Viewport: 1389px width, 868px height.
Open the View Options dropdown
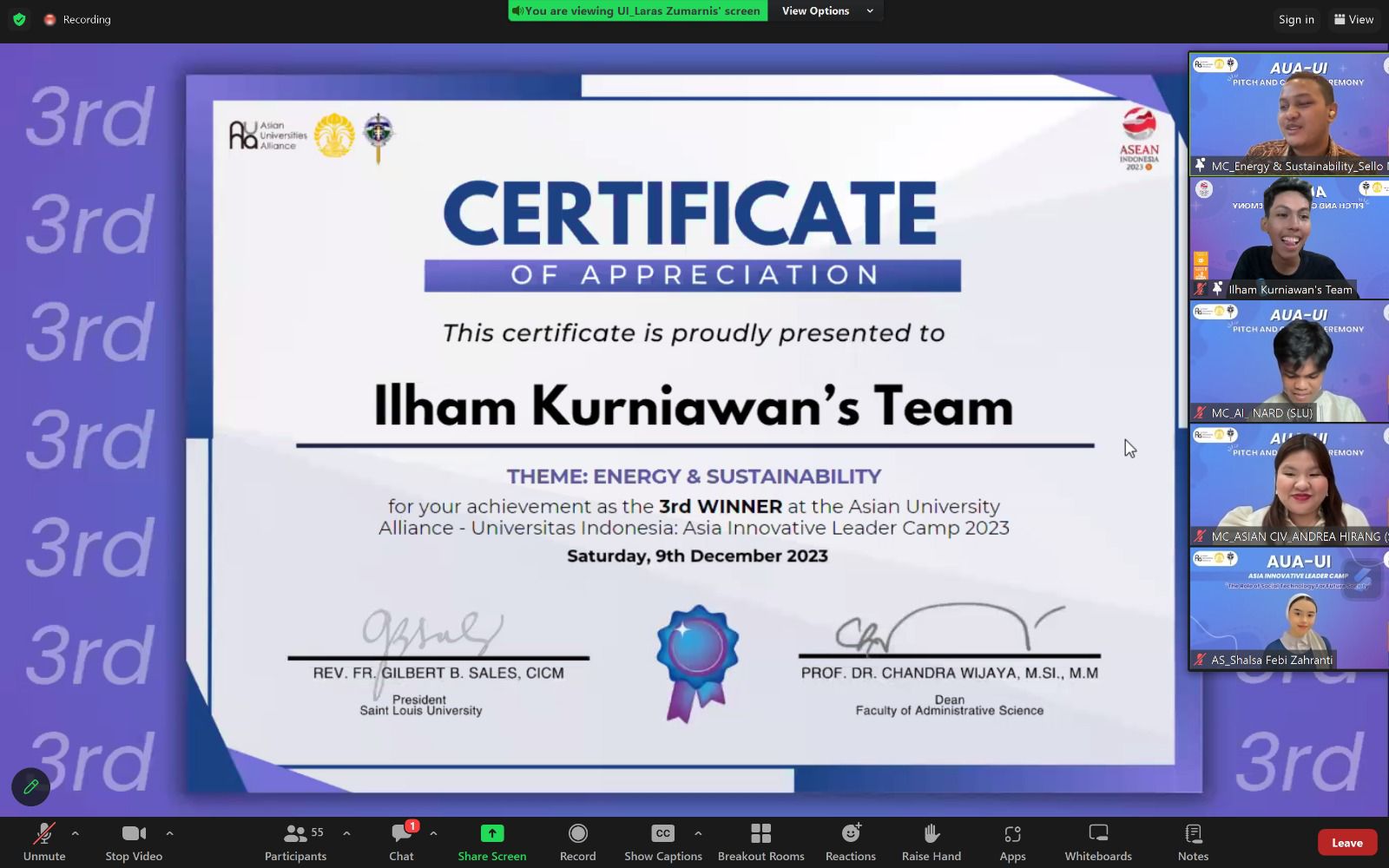point(826,10)
